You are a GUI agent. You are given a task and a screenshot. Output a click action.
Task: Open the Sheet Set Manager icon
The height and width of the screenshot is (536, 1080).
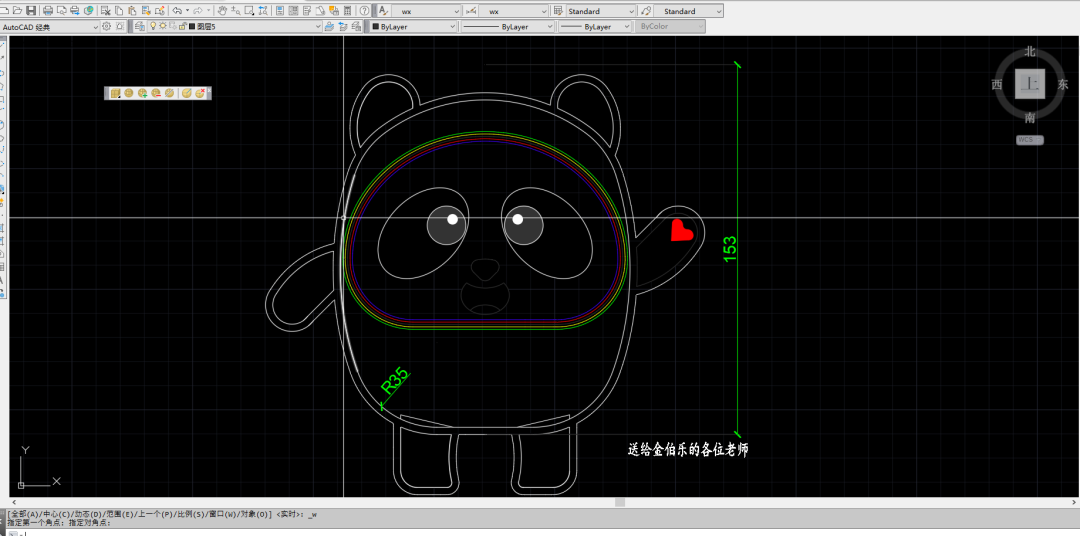pyautogui.click(x=320, y=10)
